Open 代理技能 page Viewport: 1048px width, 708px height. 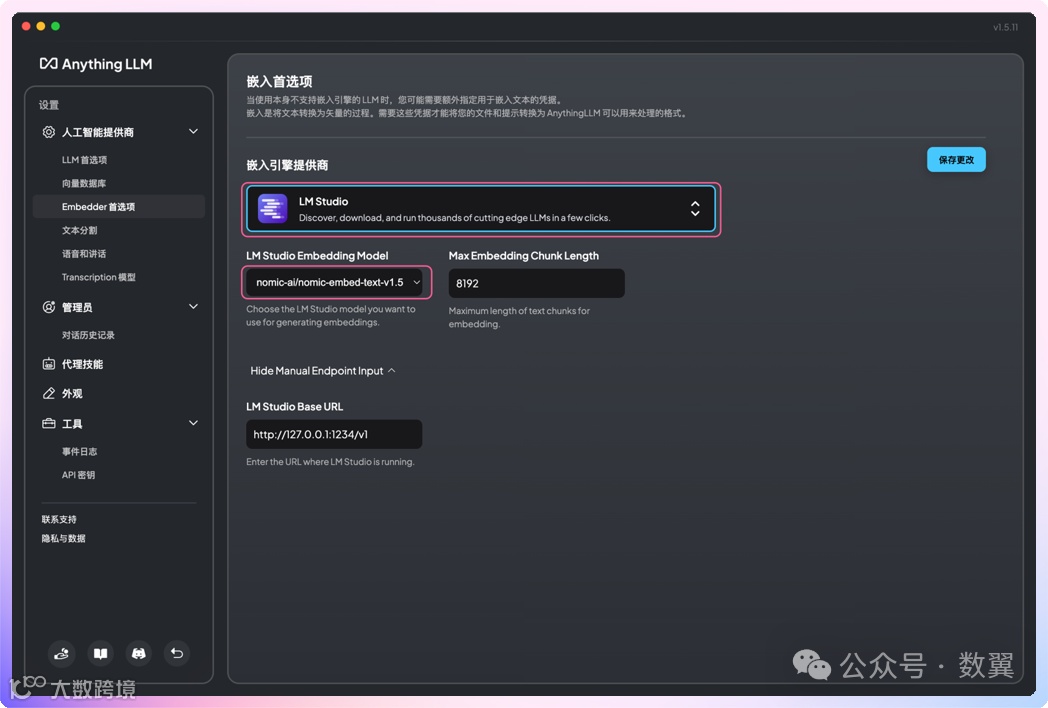(x=82, y=364)
